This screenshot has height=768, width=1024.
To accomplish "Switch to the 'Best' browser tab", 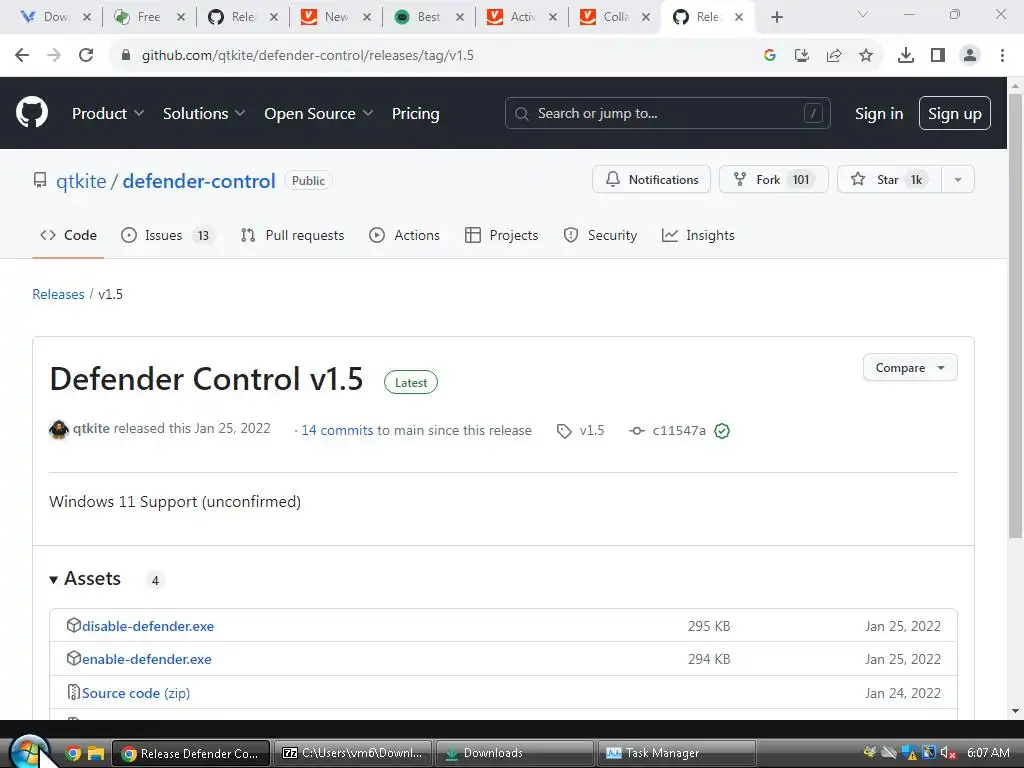I will pos(428,17).
